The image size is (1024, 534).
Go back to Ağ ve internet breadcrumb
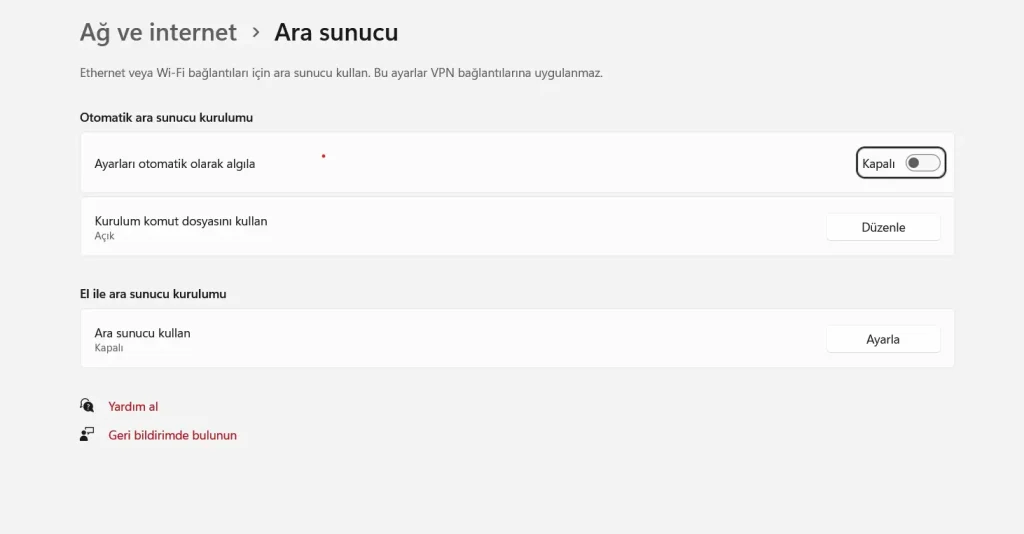158,33
